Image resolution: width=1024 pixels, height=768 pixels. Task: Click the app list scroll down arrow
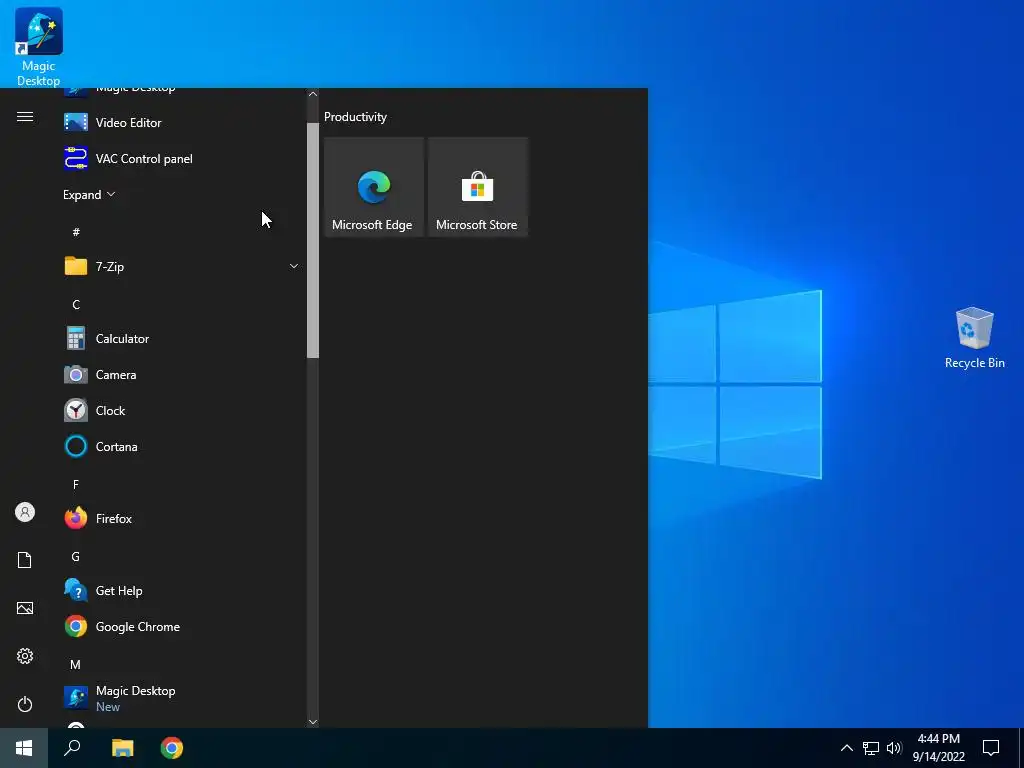point(313,722)
